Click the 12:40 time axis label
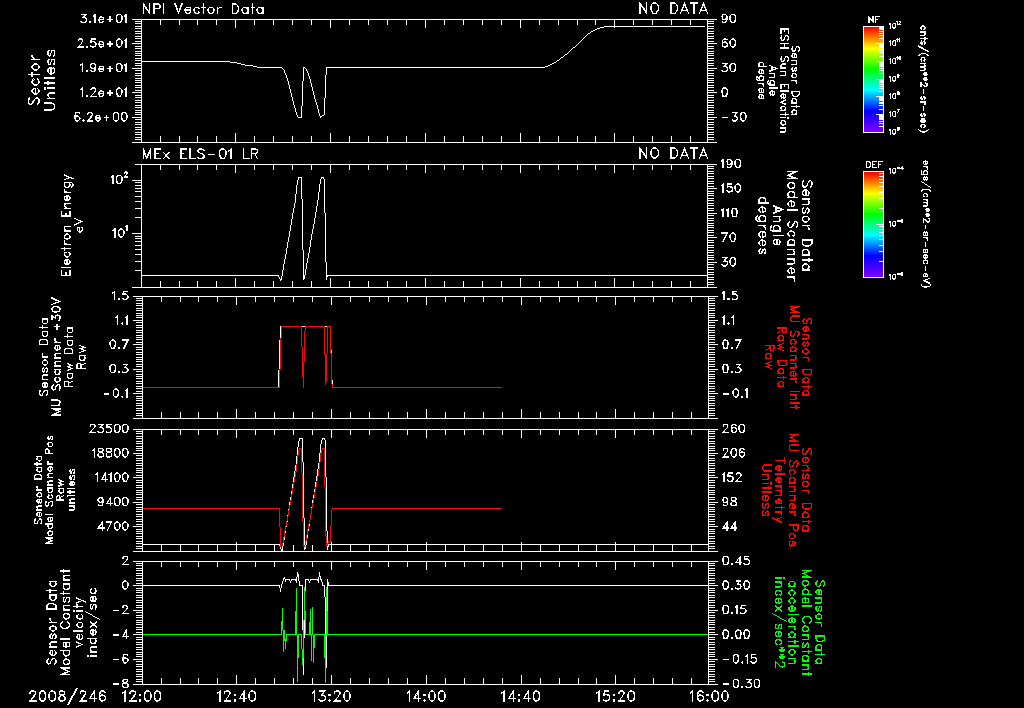Screen dimensions: 1024x708 (236, 696)
